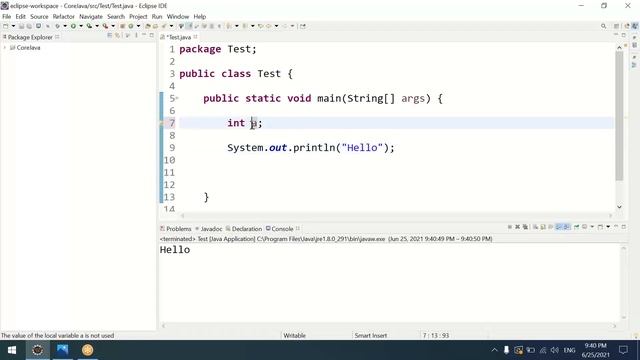Open the Navigate menu
The height and width of the screenshot is (360, 640).
[91, 17]
